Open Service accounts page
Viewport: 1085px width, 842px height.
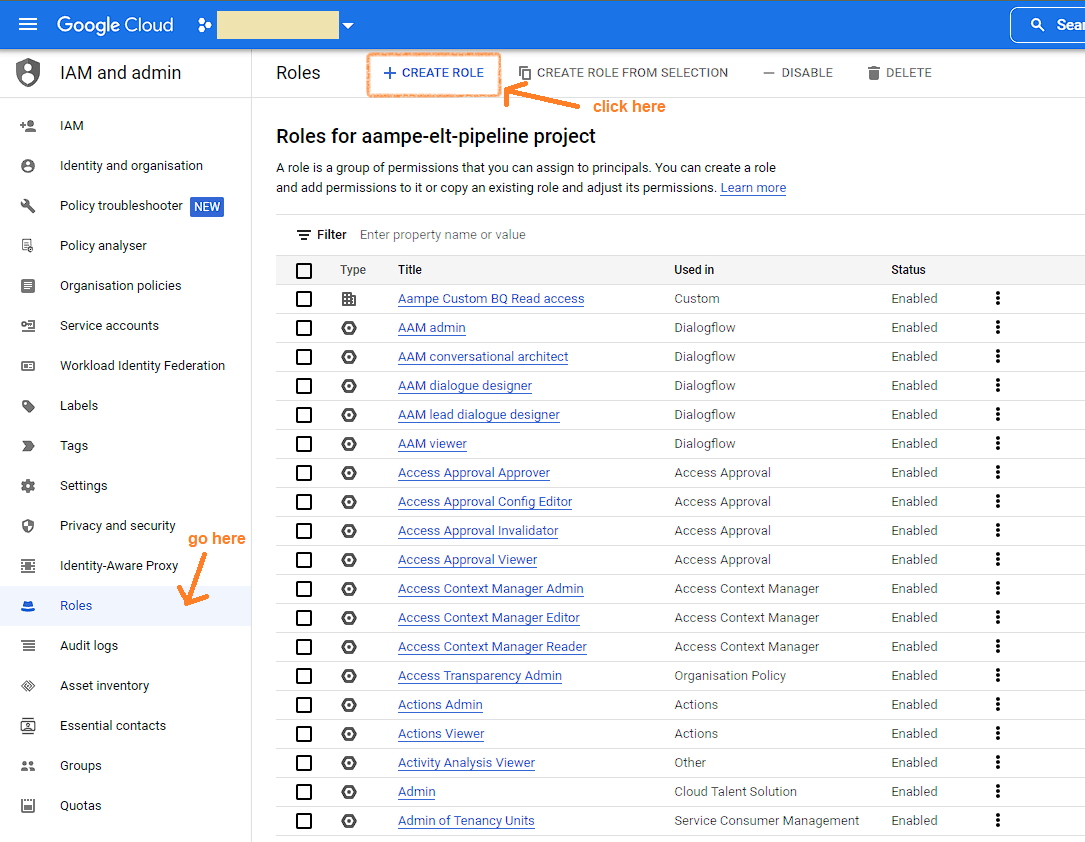tap(109, 326)
